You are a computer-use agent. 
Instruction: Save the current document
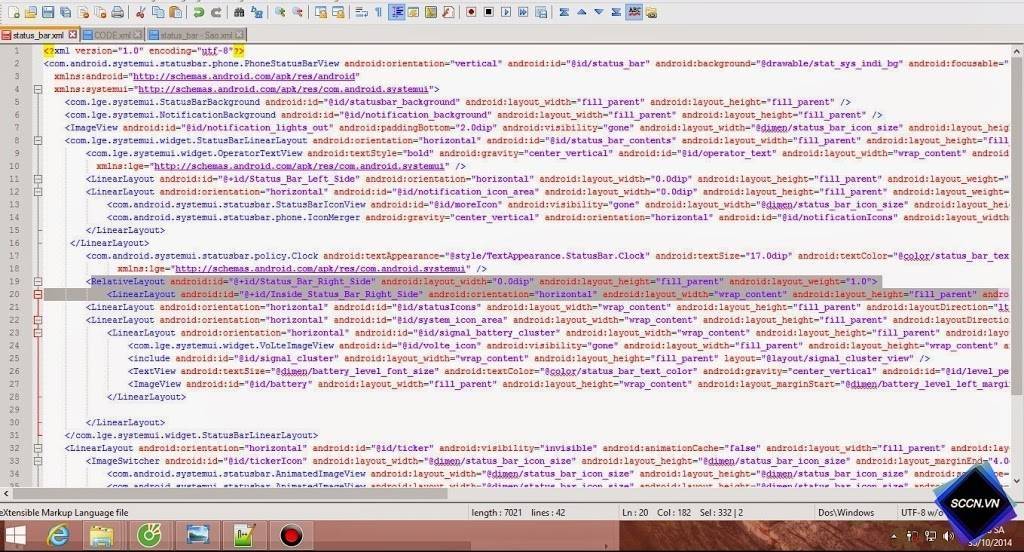(x=48, y=12)
